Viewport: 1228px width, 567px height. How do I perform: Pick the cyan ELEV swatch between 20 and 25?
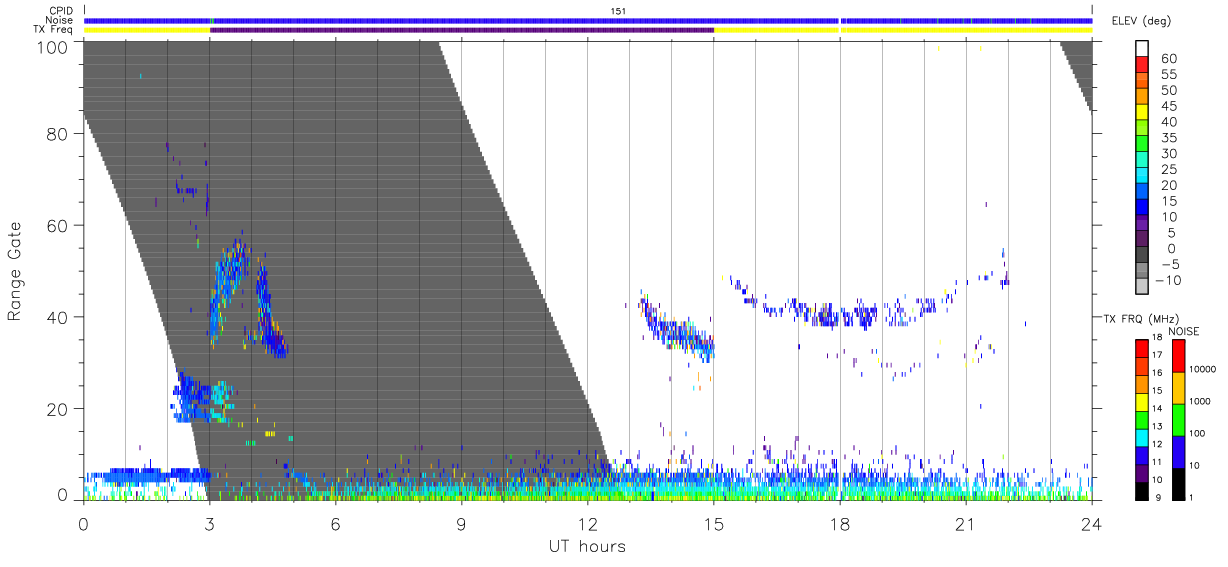(x=1142, y=176)
